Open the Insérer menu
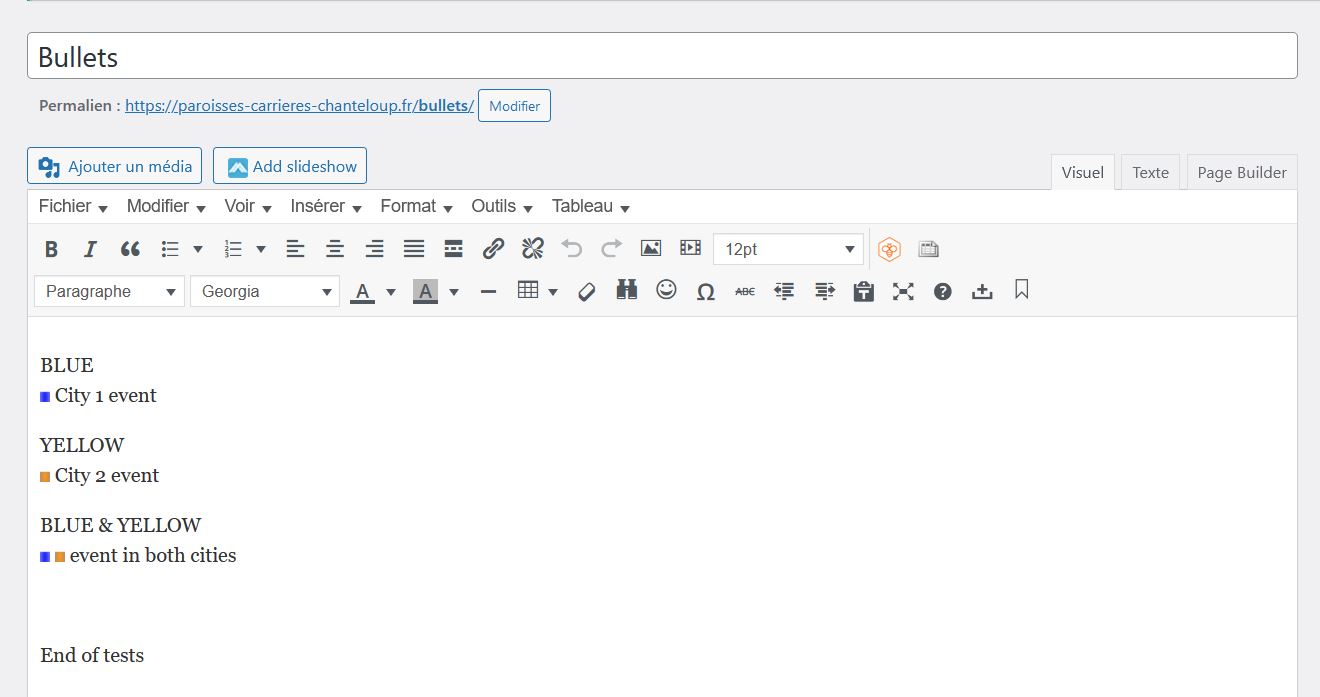The width and height of the screenshot is (1320, 697). (x=325, y=206)
